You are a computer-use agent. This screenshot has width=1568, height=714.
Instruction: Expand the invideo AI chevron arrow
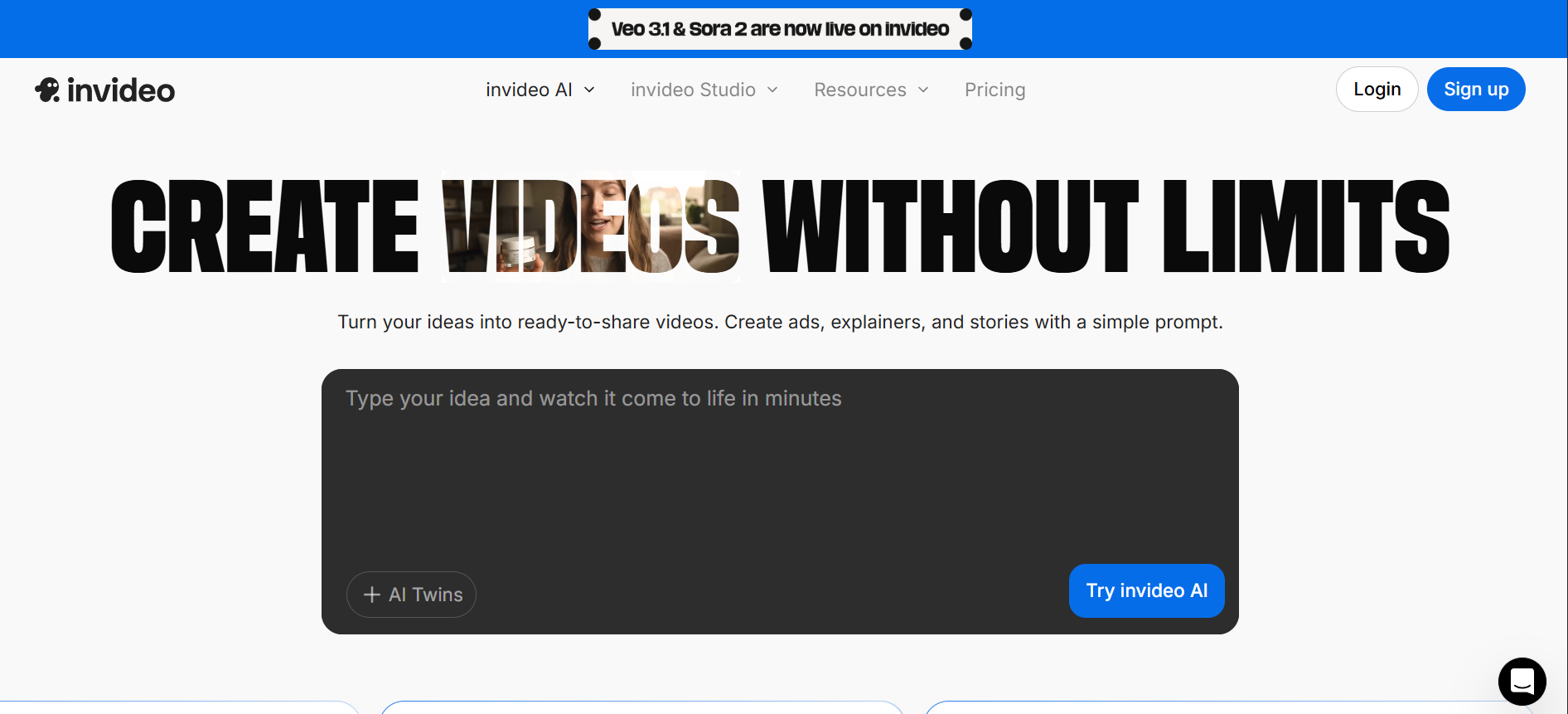(590, 90)
